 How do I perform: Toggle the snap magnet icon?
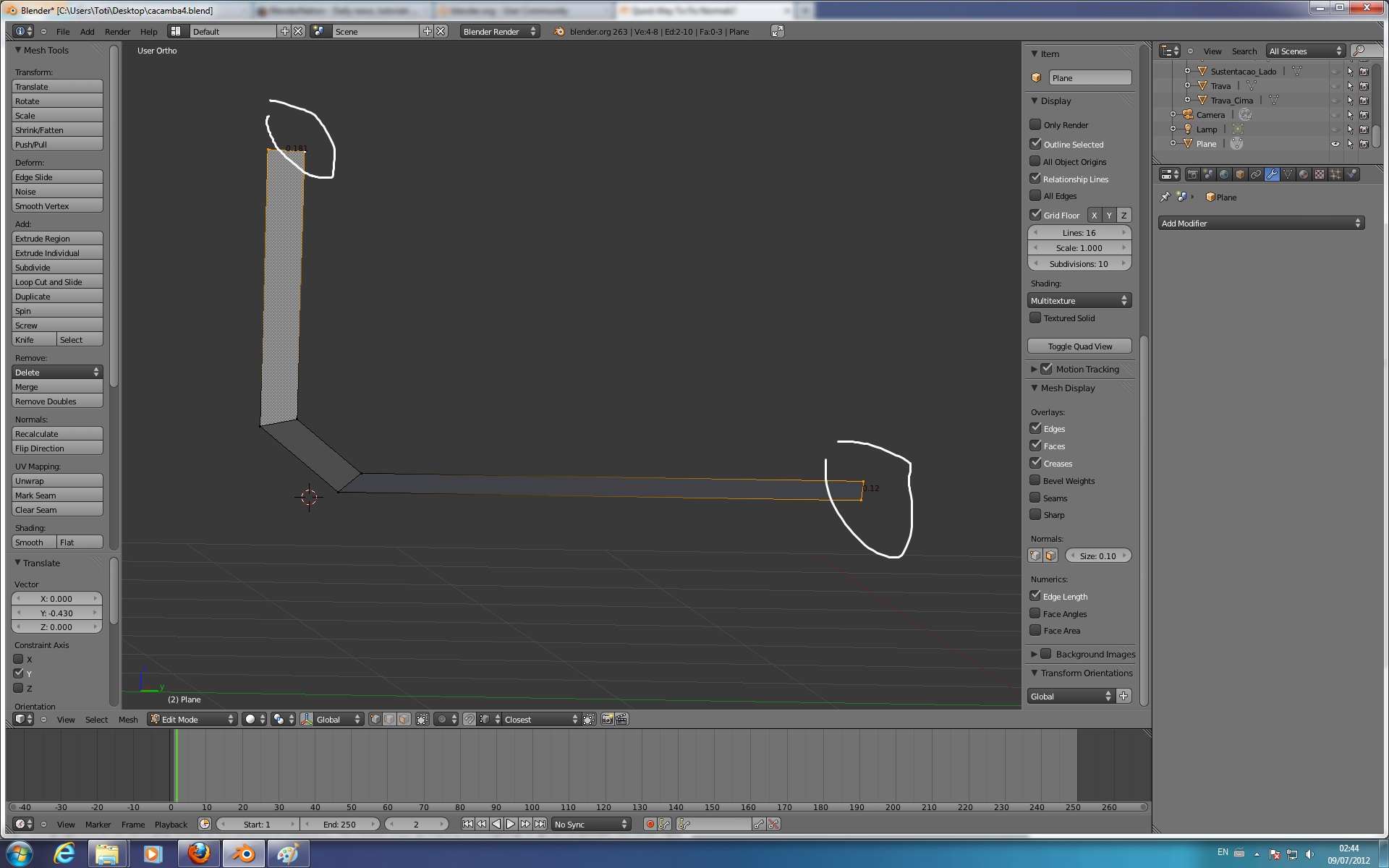point(469,719)
